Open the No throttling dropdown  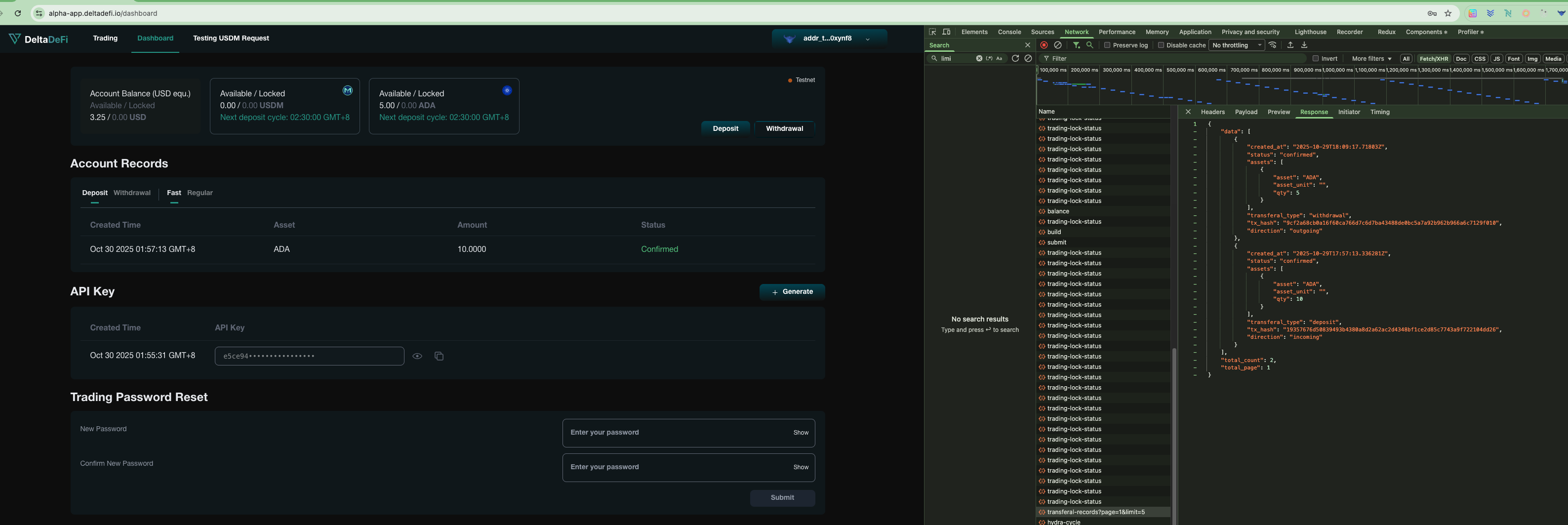[1236, 45]
